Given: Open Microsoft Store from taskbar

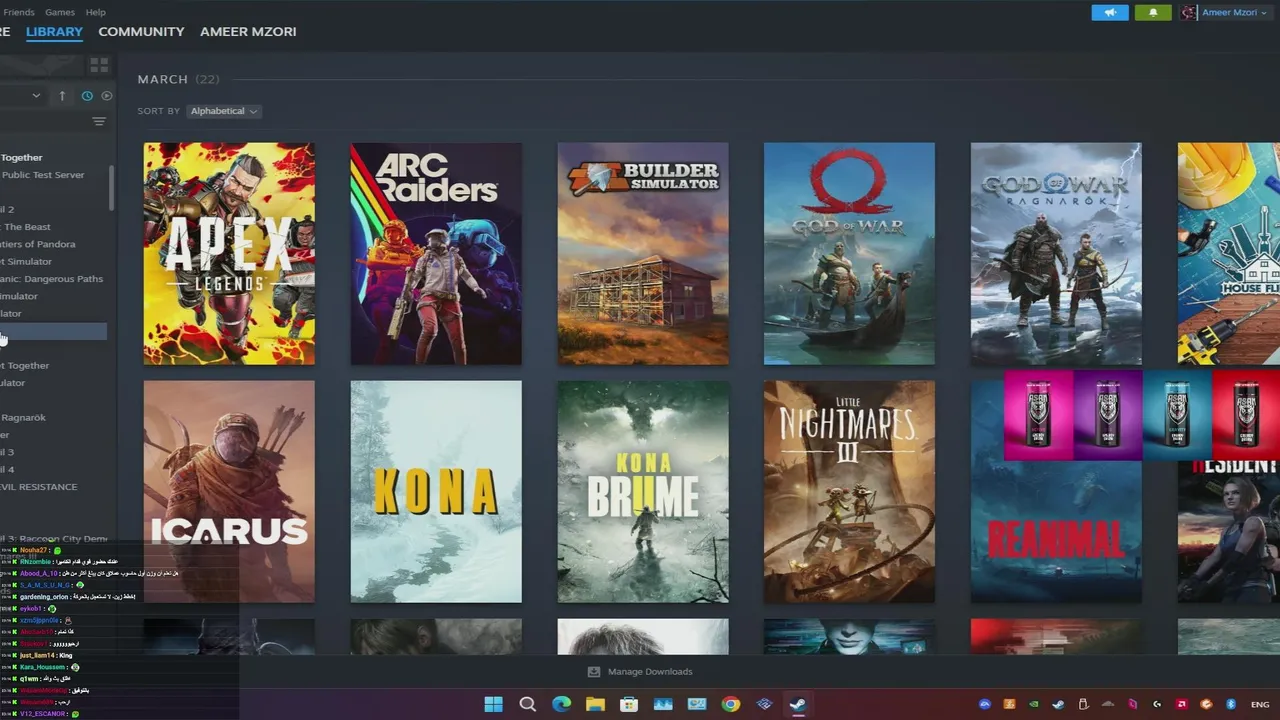Looking at the screenshot, I should coord(629,704).
